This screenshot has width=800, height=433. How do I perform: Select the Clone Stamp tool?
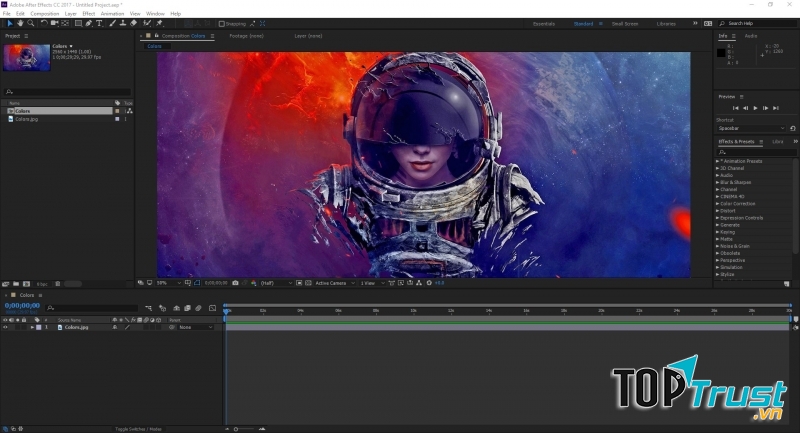pyautogui.click(x=123, y=23)
